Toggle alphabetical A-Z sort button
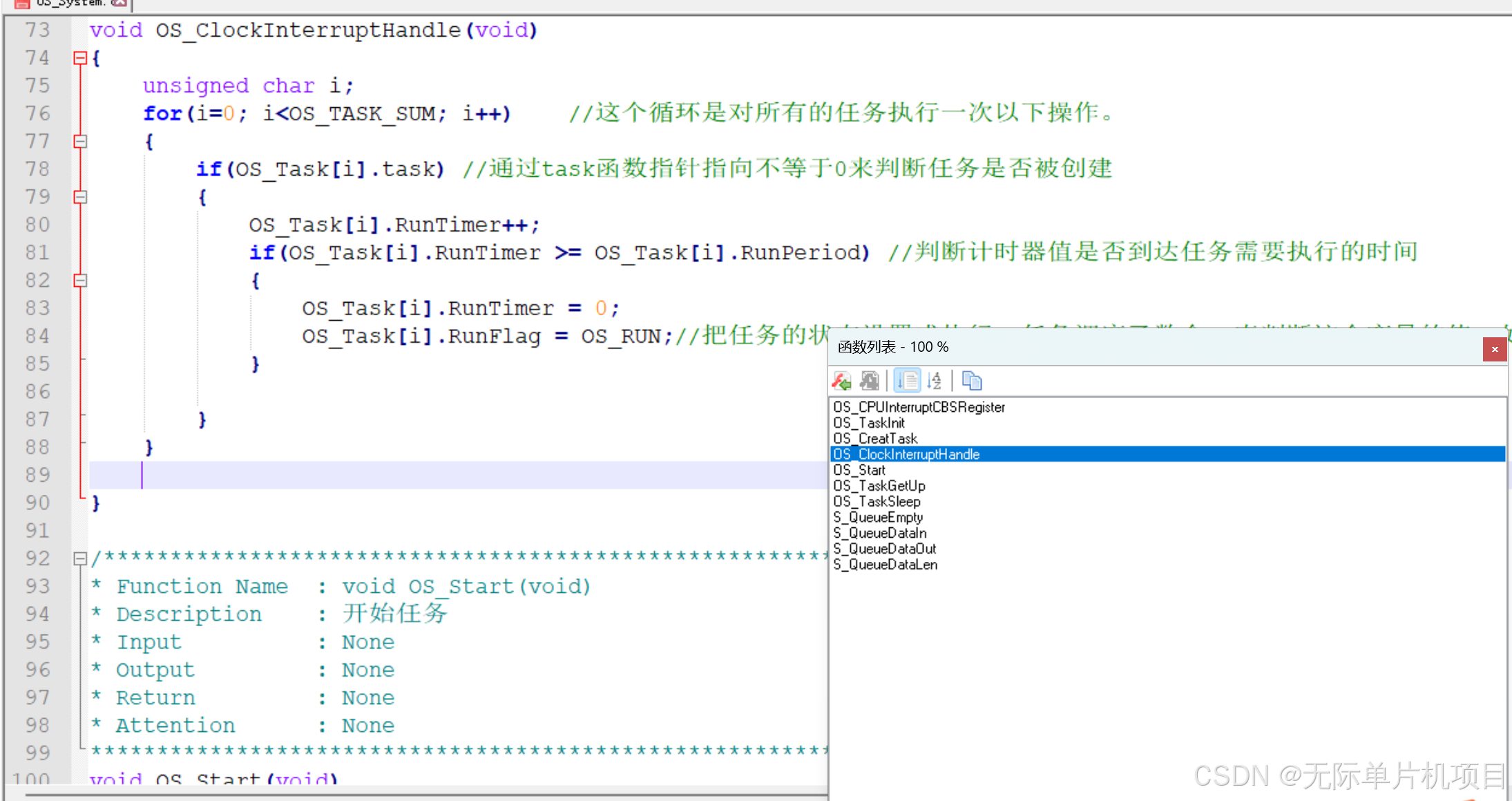Viewport: 1512px width, 801px height. 935,381
